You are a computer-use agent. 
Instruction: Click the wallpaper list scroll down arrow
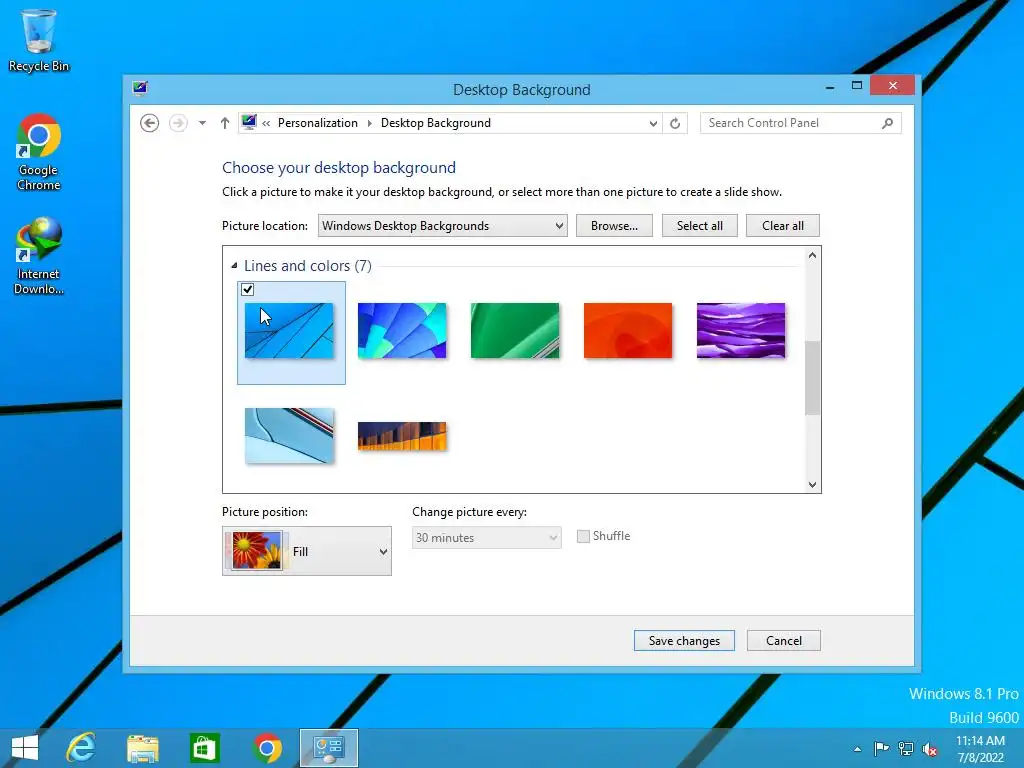812,485
